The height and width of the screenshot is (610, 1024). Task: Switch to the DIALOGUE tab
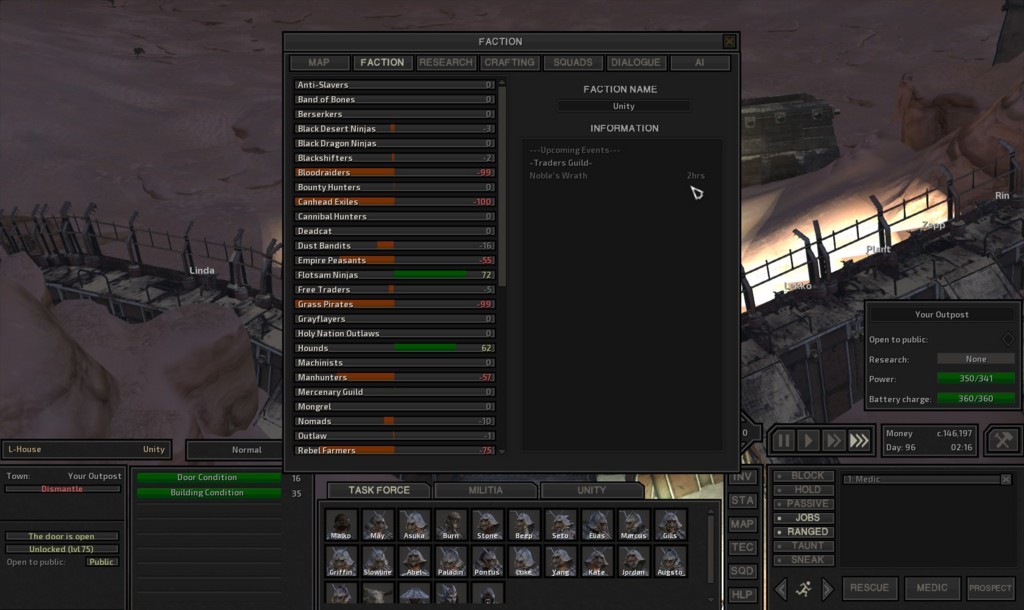(636, 63)
